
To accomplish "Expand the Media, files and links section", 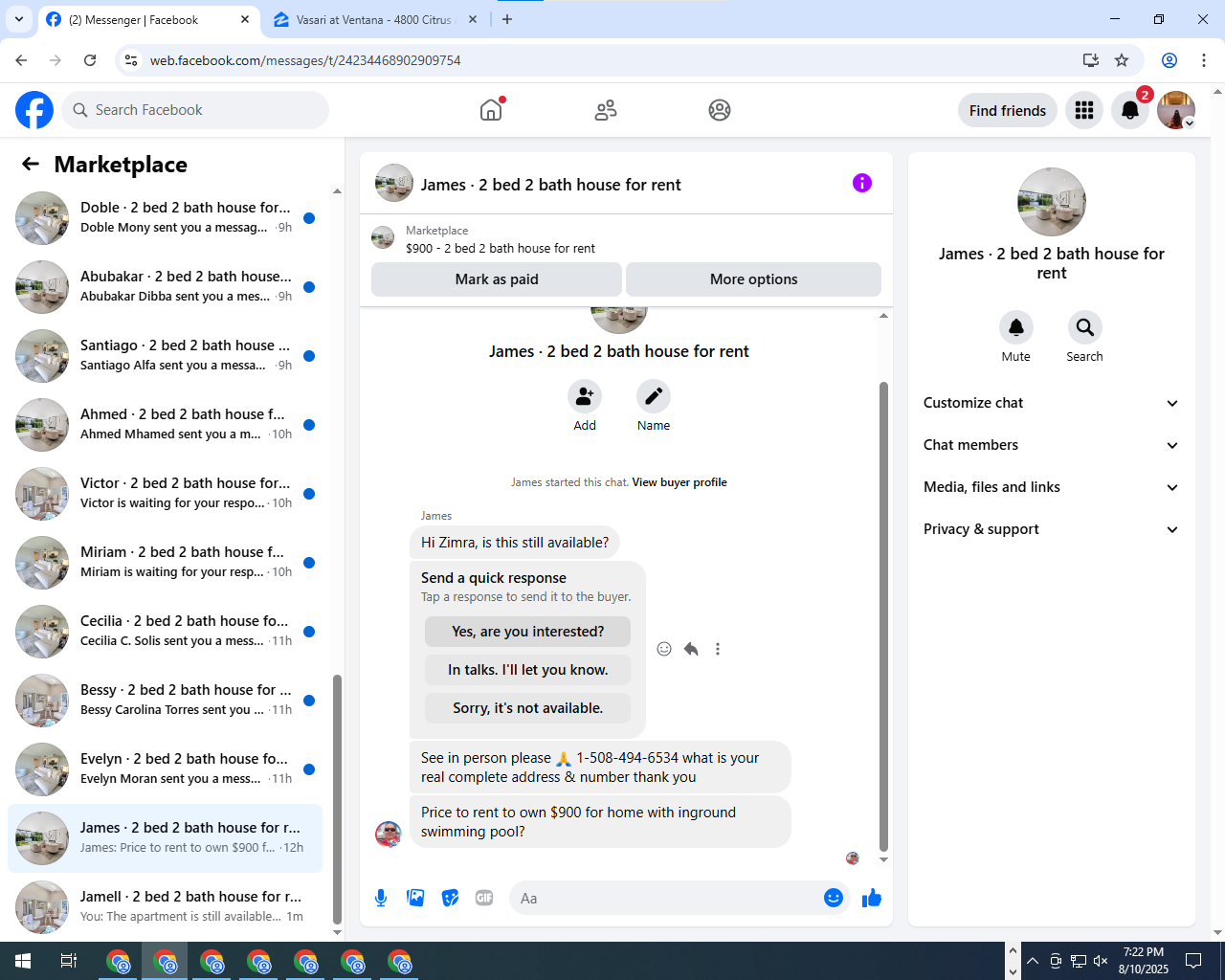I will tap(1052, 487).
